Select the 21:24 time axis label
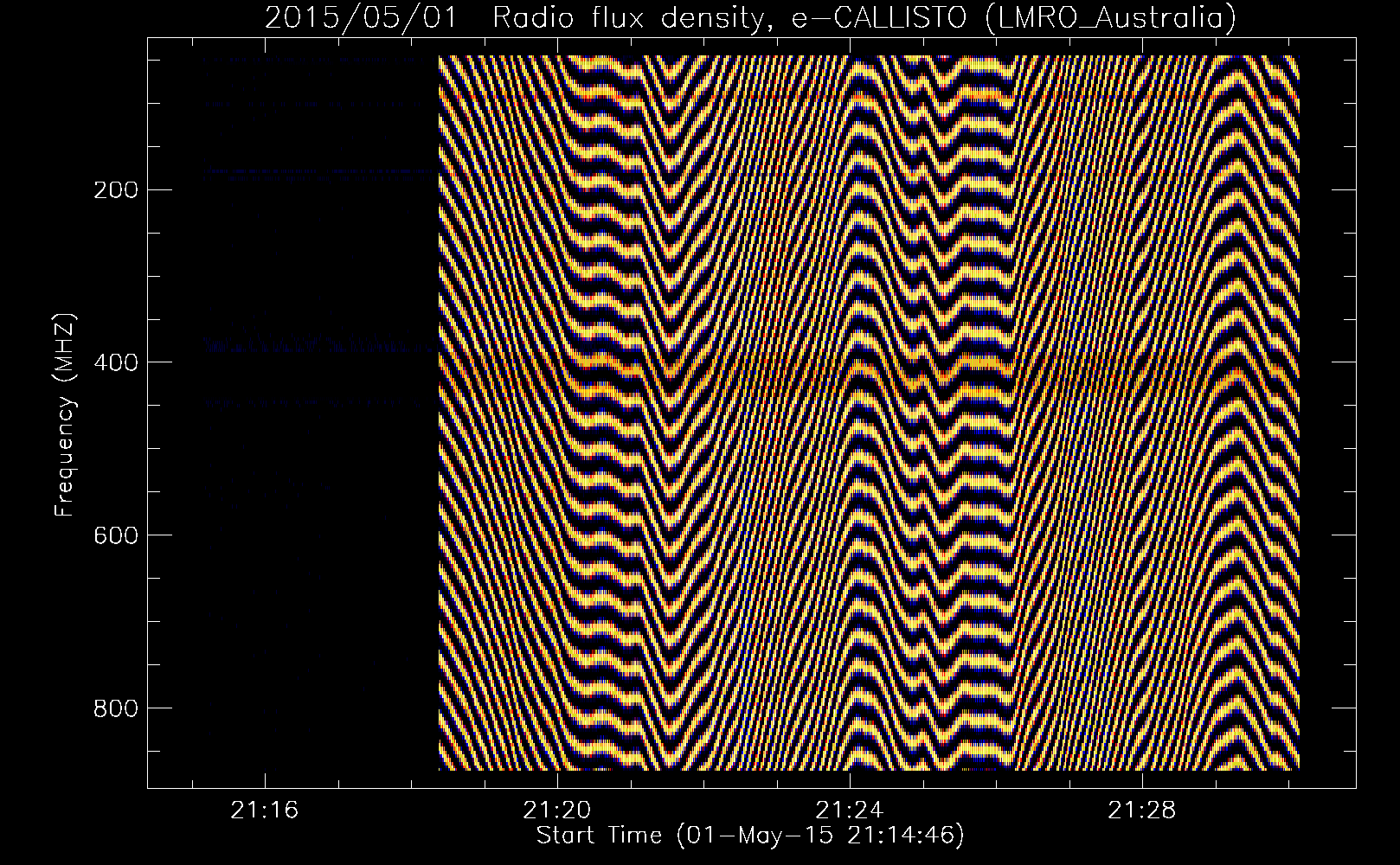 coord(851,811)
